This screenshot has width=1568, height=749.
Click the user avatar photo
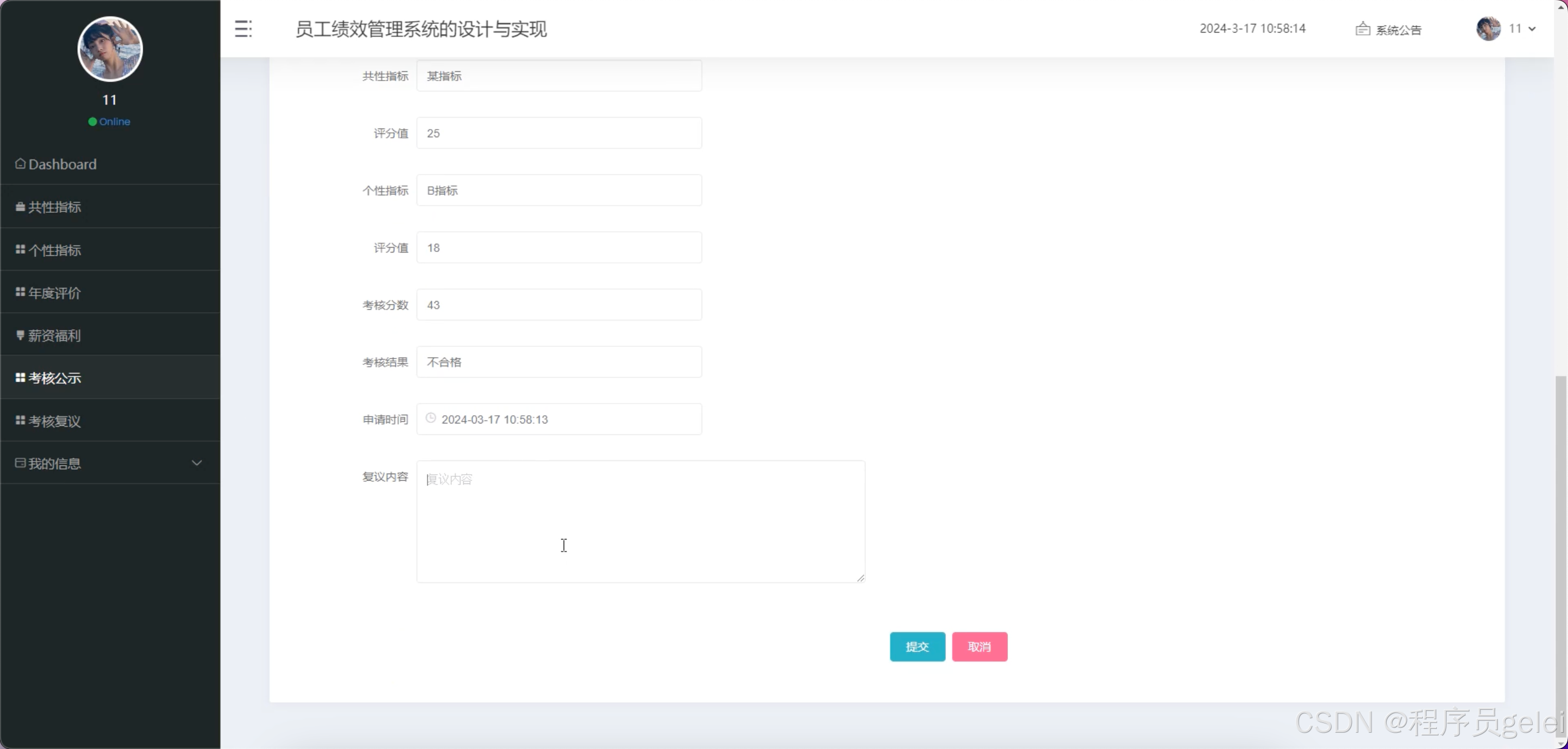[x=109, y=48]
